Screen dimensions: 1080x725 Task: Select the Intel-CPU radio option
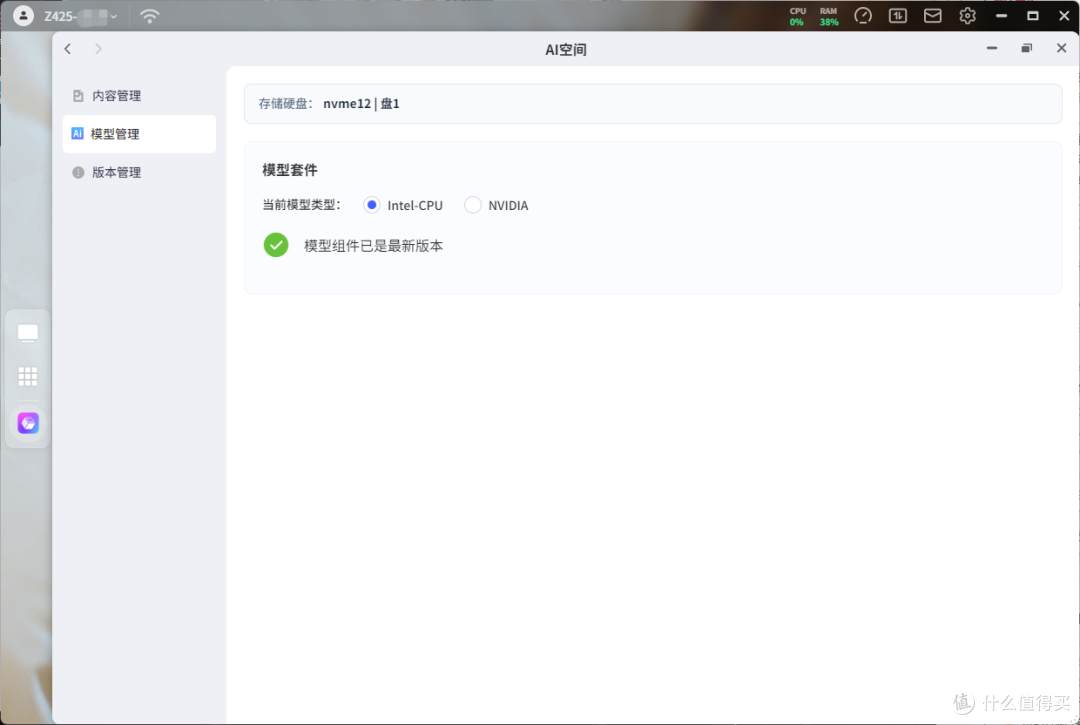coord(372,204)
